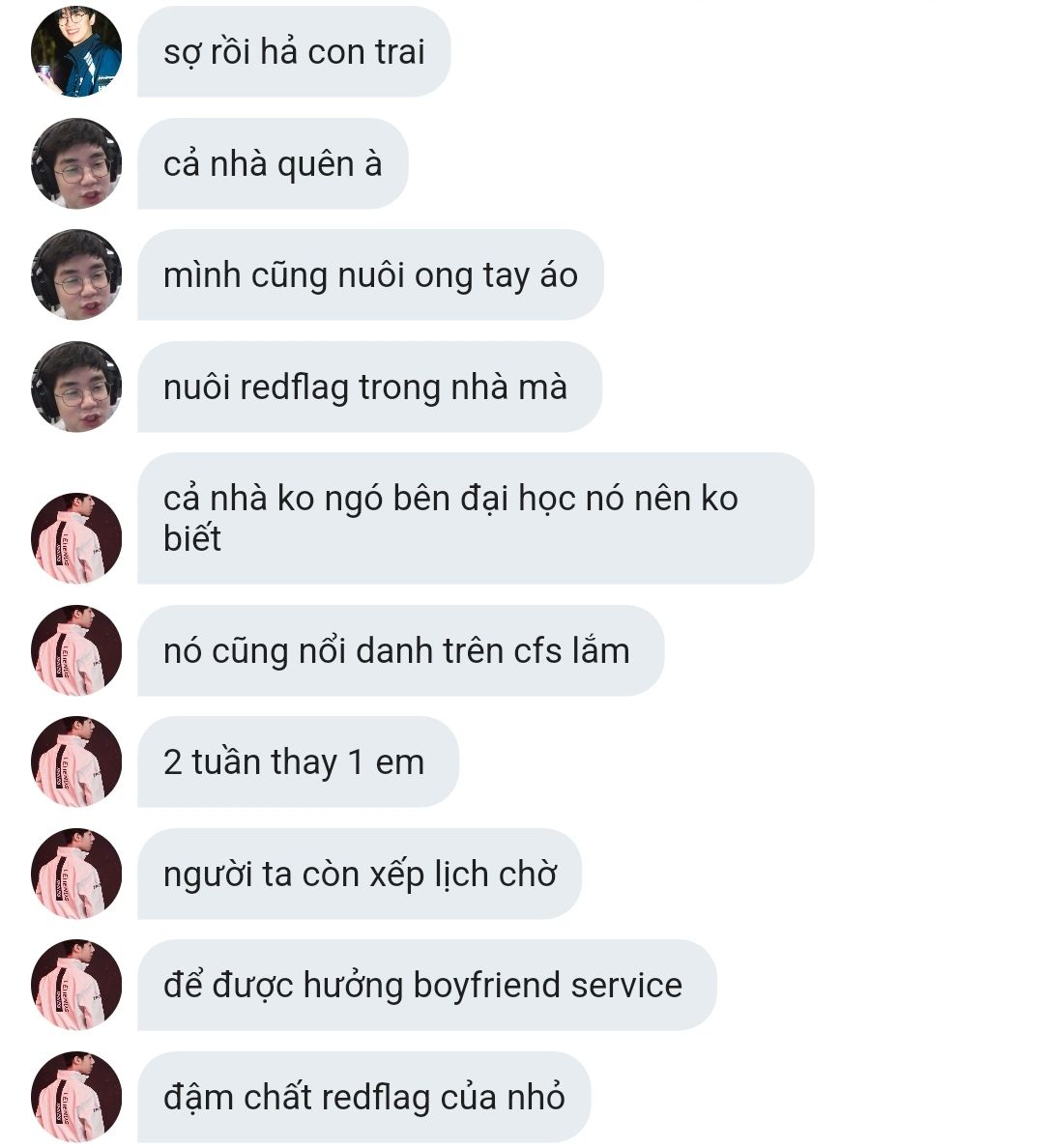The height and width of the screenshot is (1148, 1044).
Task: Open profile picture next to "cả nhà quên à"
Action: pyautogui.click(x=76, y=163)
